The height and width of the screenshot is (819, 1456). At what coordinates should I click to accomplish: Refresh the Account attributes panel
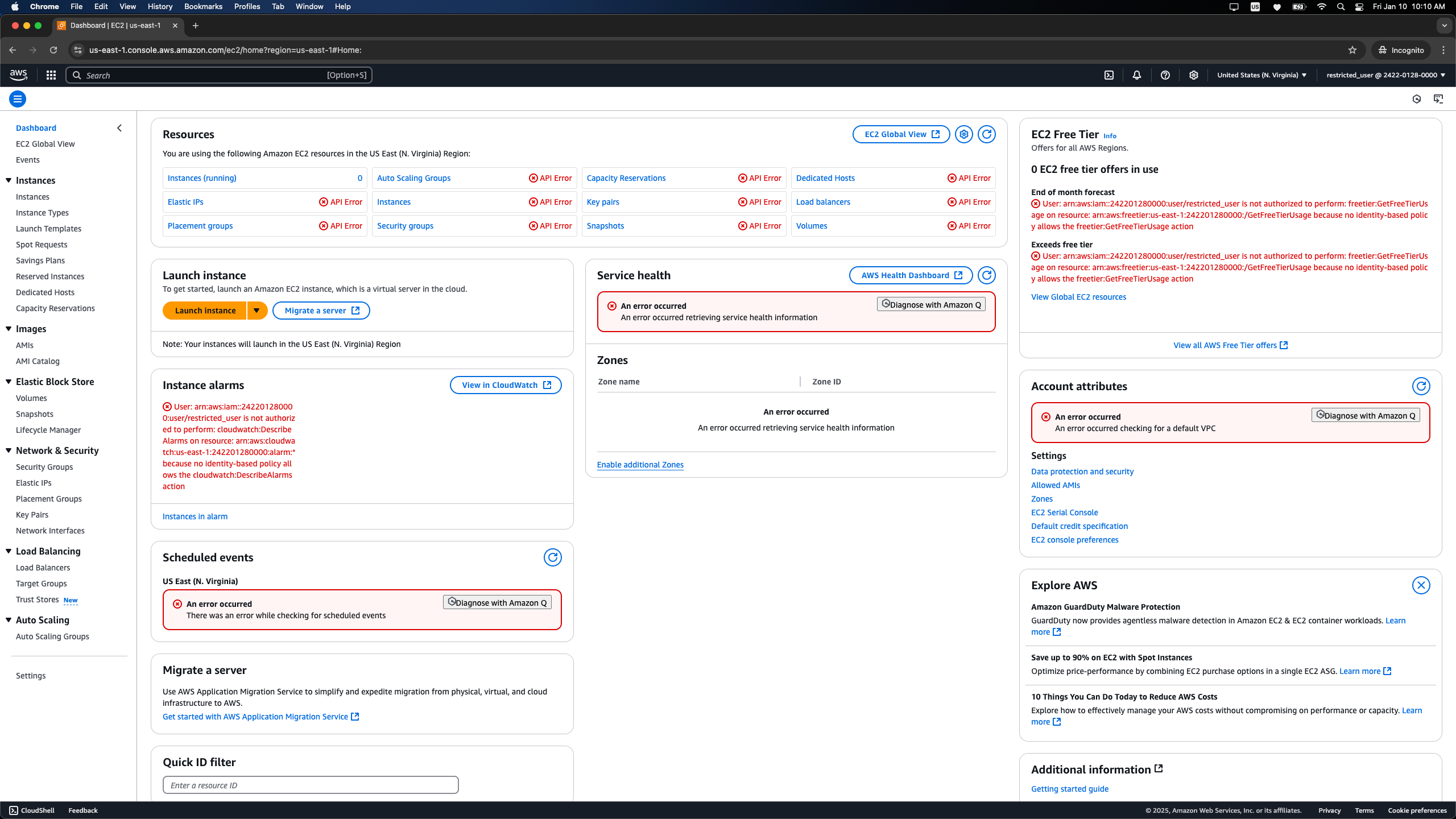coord(1421,386)
